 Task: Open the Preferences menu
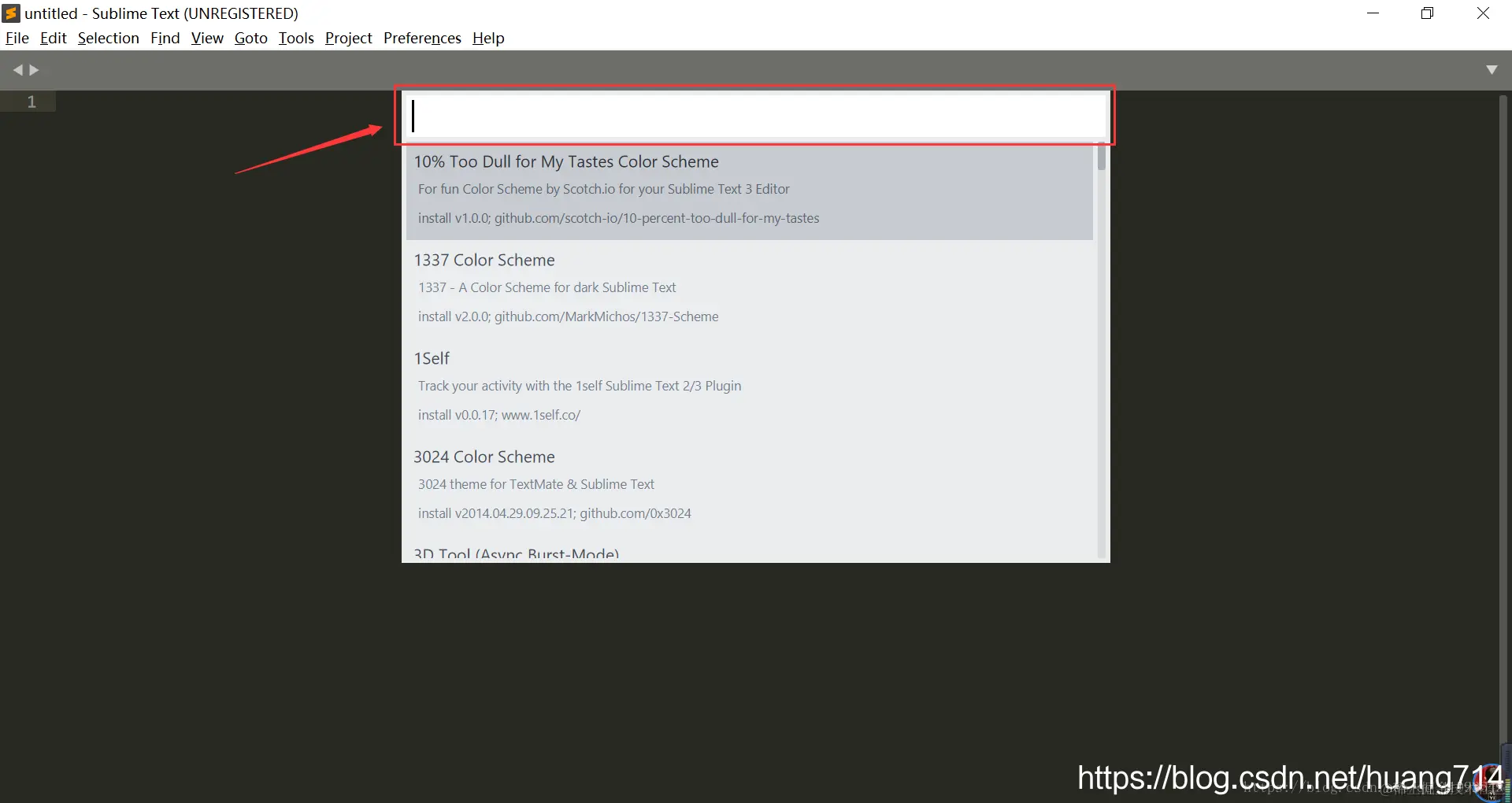[x=422, y=38]
